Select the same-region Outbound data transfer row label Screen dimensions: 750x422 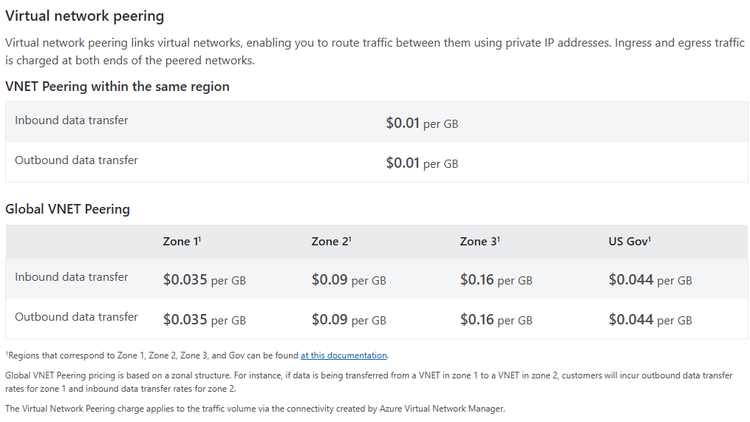(76, 160)
